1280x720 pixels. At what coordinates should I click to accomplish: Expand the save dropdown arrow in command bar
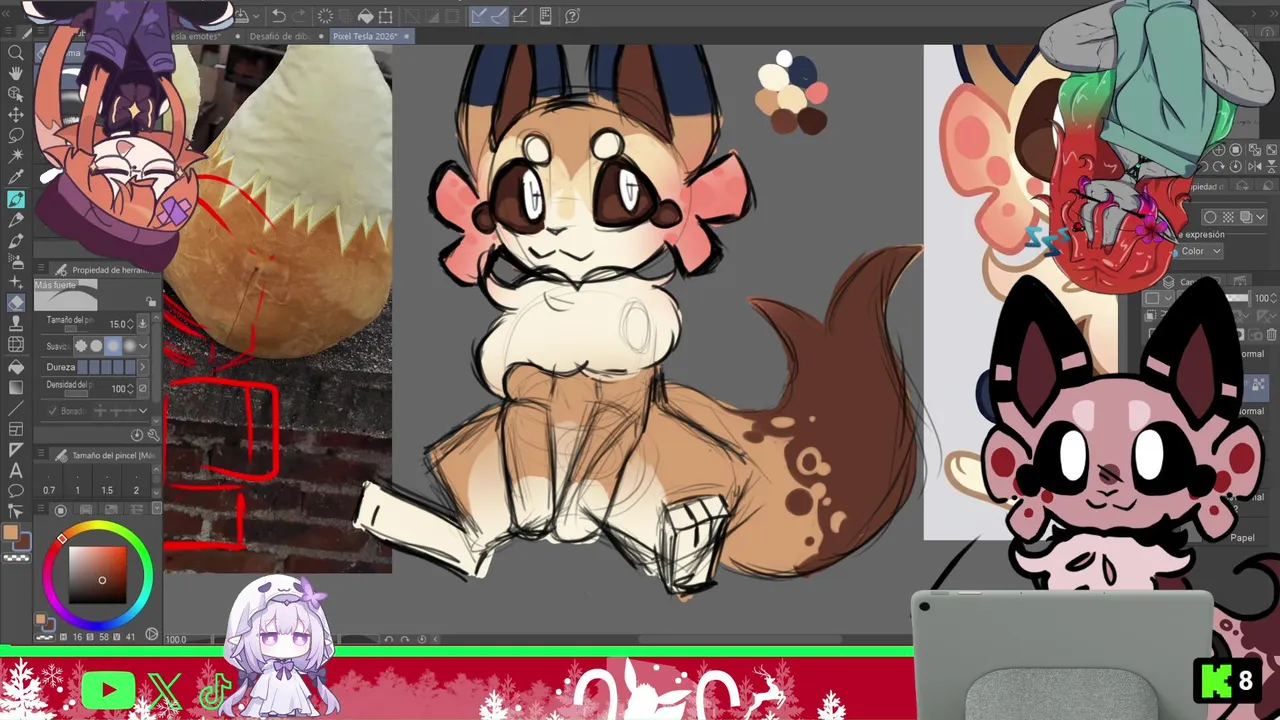[256, 16]
